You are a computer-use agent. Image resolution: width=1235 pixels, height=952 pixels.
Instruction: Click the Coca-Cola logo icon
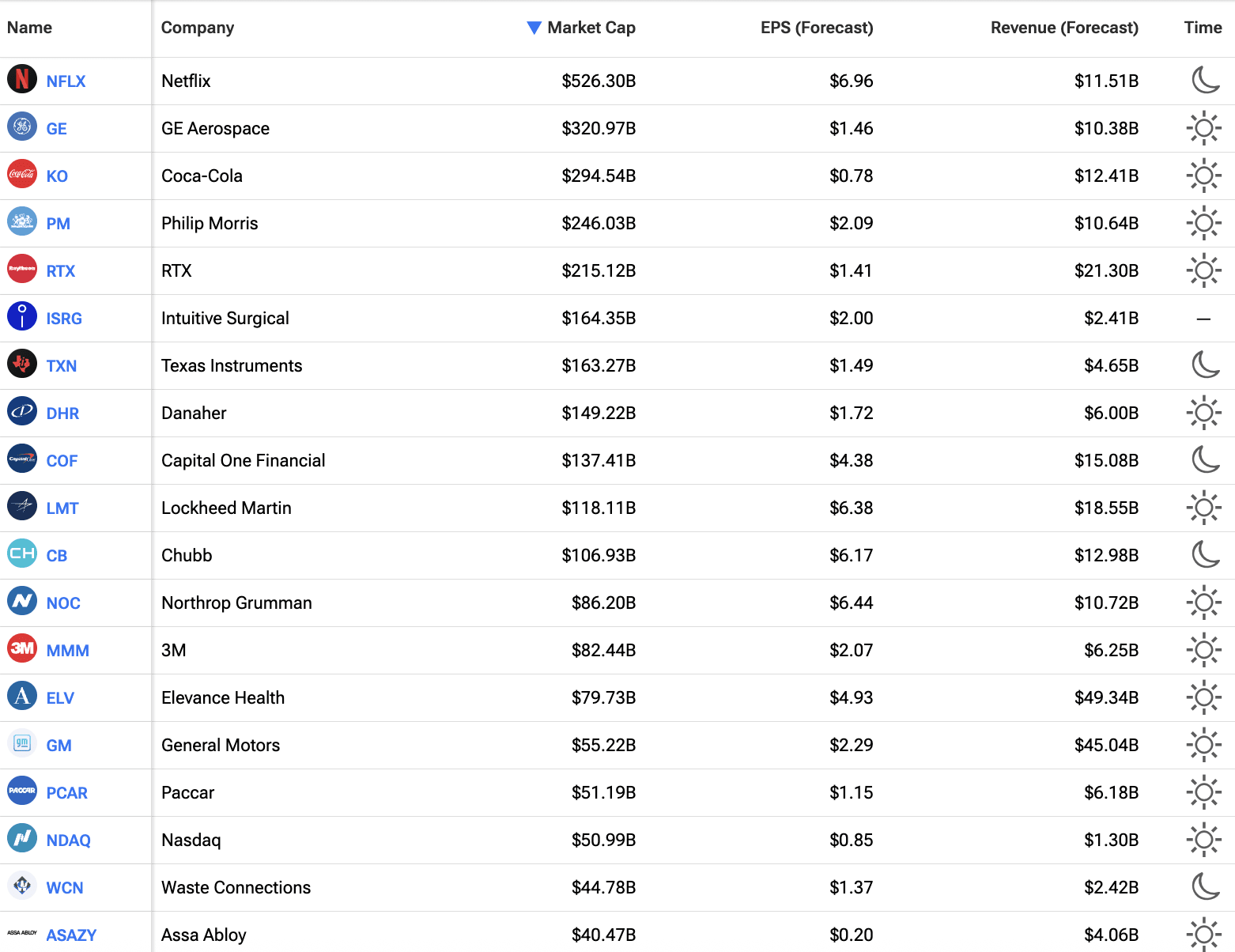tap(22, 174)
